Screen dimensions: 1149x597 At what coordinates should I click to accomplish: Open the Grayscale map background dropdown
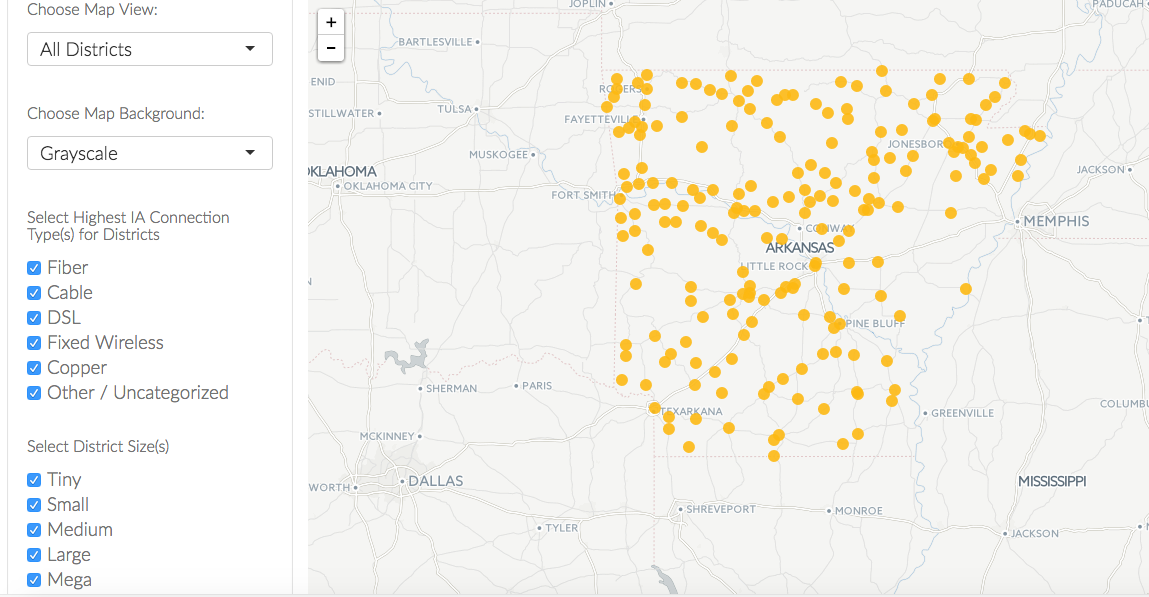pyautogui.click(x=149, y=153)
